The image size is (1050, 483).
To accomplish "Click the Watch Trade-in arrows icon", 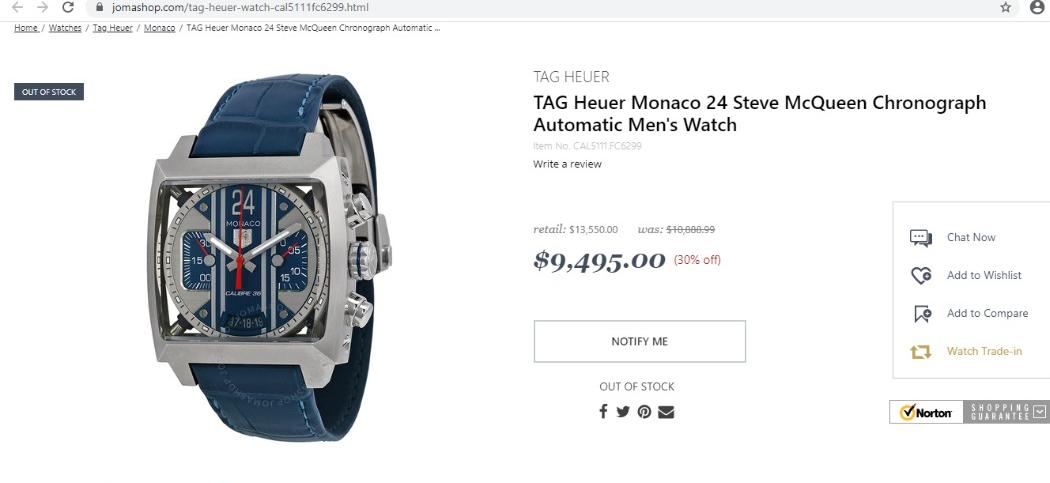I will point(921,352).
